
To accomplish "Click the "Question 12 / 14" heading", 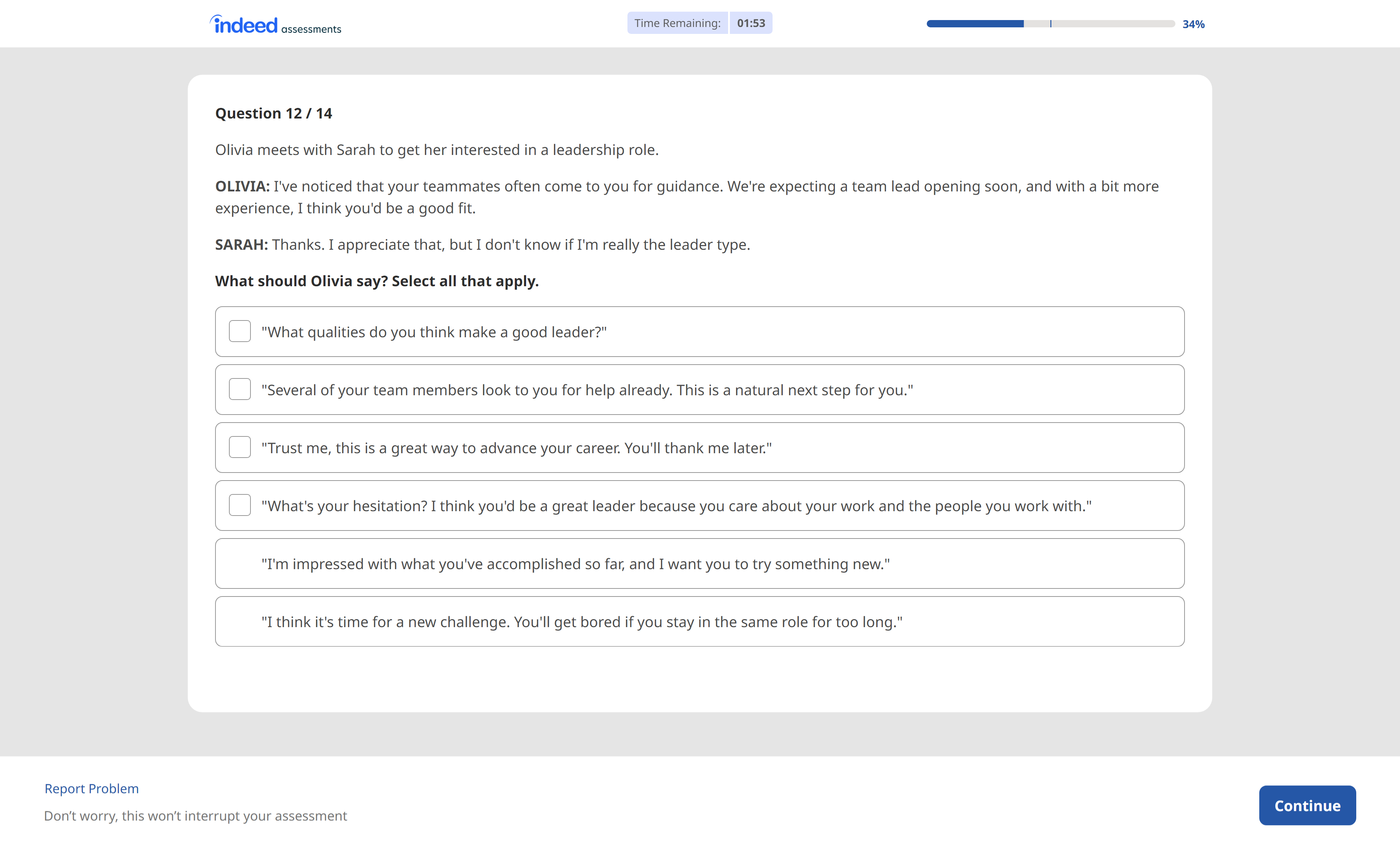I will tap(273, 113).
